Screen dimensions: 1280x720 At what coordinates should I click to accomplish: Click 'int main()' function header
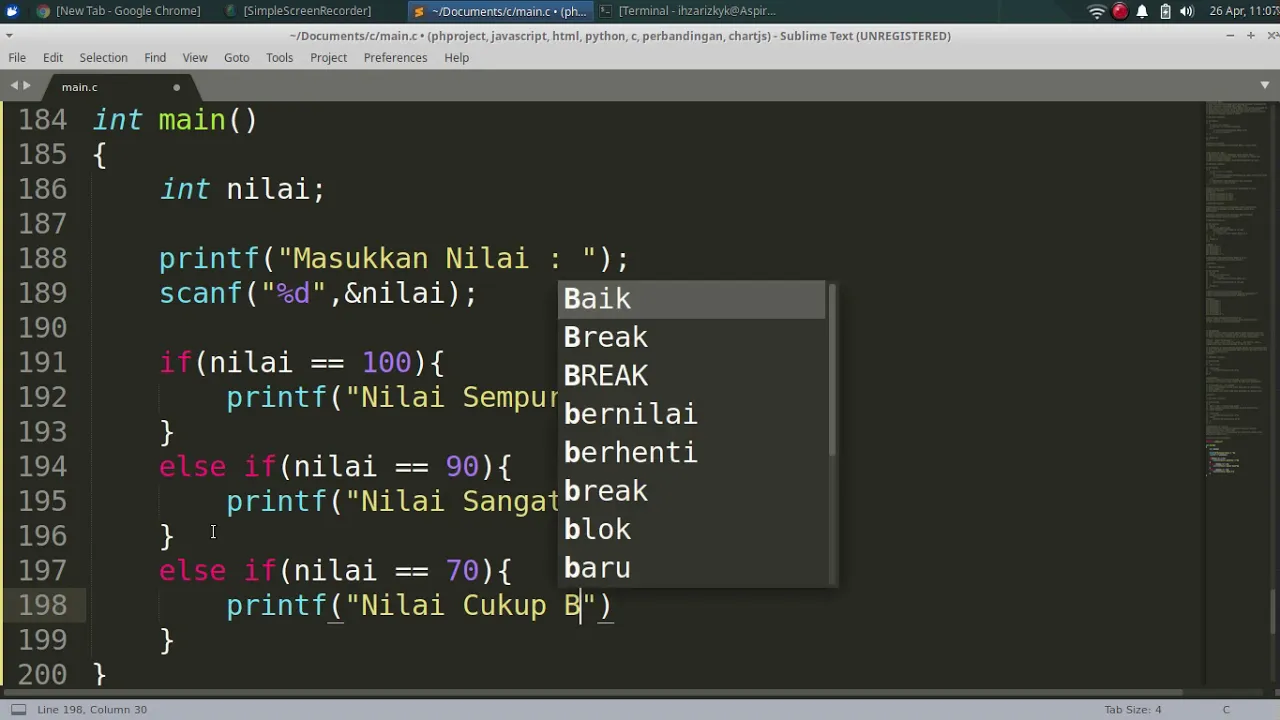tap(175, 120)
